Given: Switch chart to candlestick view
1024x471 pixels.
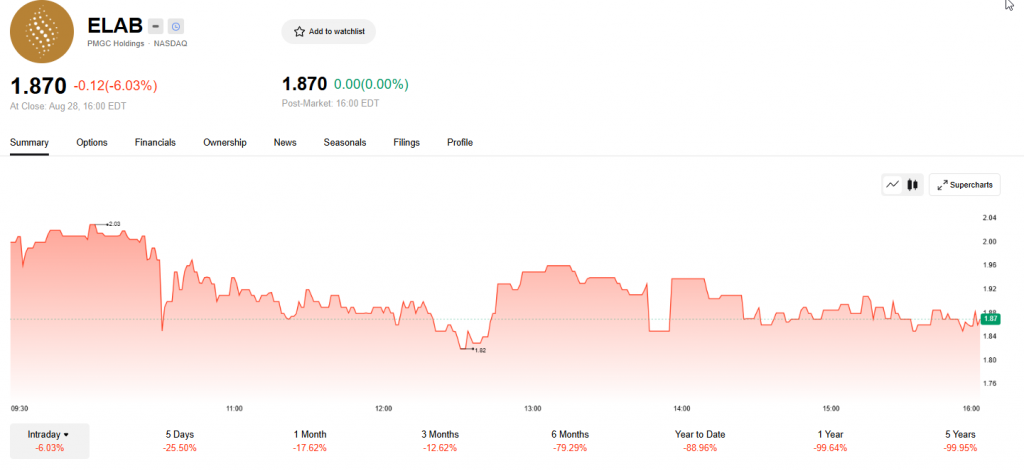Looking at the screenshot, I should point(912,185).
